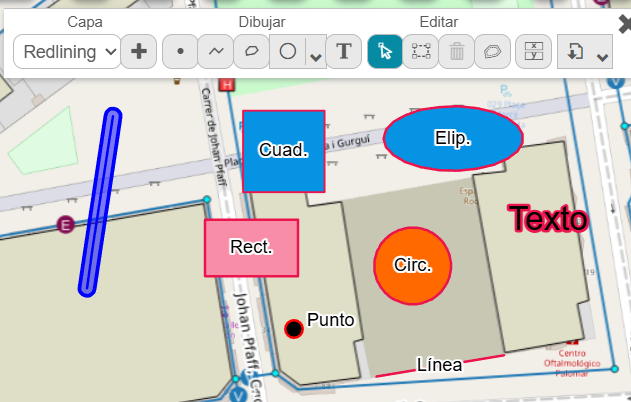Select the pink Rect. rectangle shape
The height and width of the screenshot is (402, 631).
tap(251, 247)
